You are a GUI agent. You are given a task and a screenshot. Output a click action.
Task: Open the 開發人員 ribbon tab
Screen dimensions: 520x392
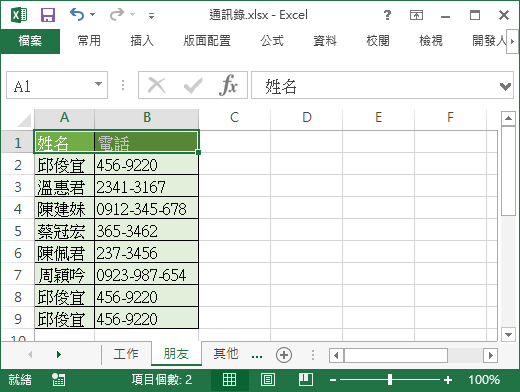coord(489,41)
